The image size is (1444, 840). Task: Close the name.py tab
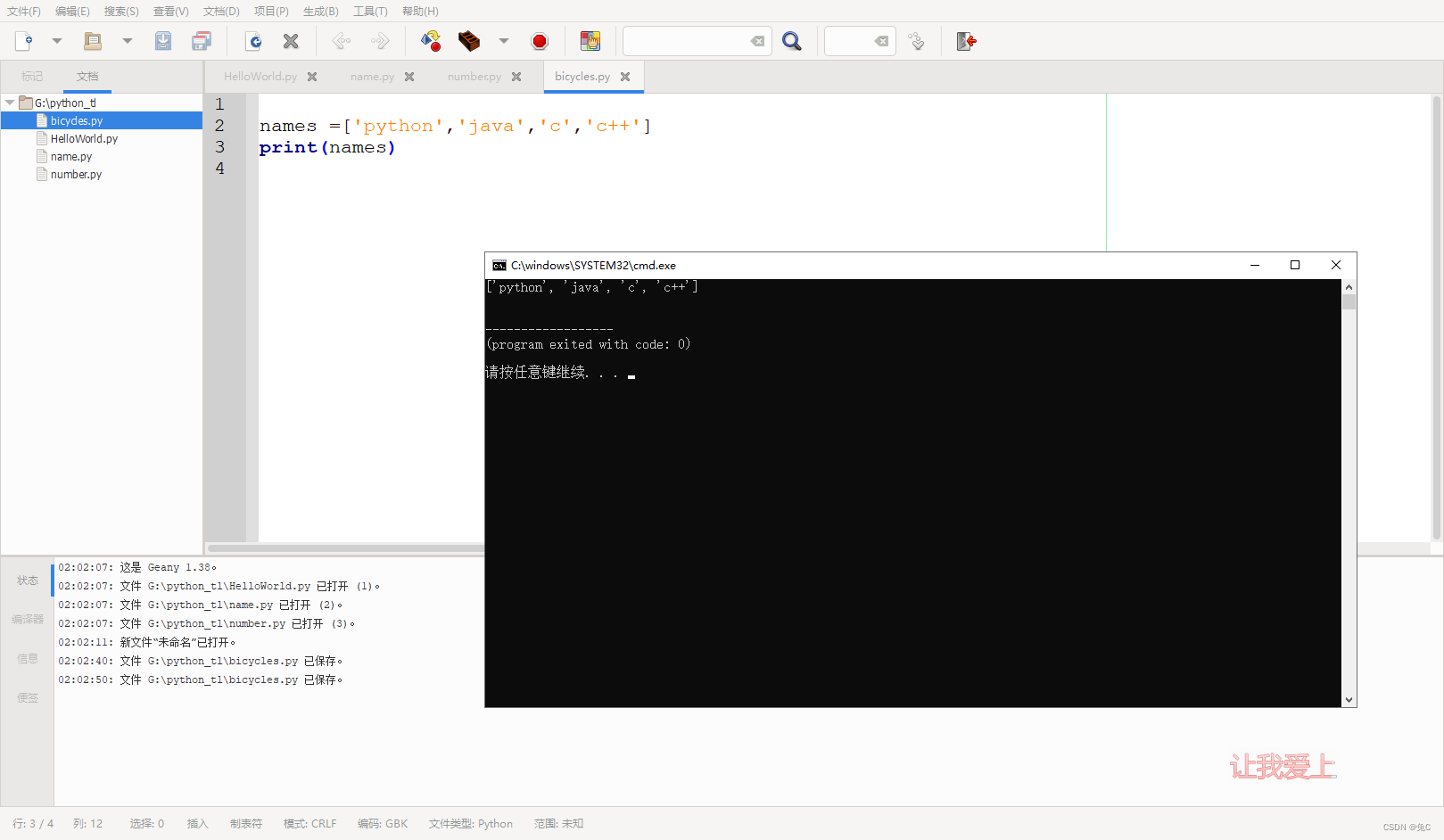point(409,77)
